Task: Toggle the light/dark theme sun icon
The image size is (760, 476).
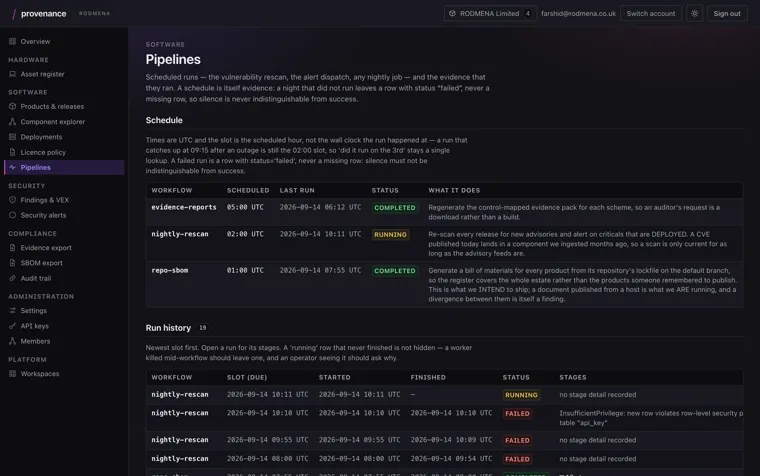Action: pyautogui.click(x=695, y=14)
